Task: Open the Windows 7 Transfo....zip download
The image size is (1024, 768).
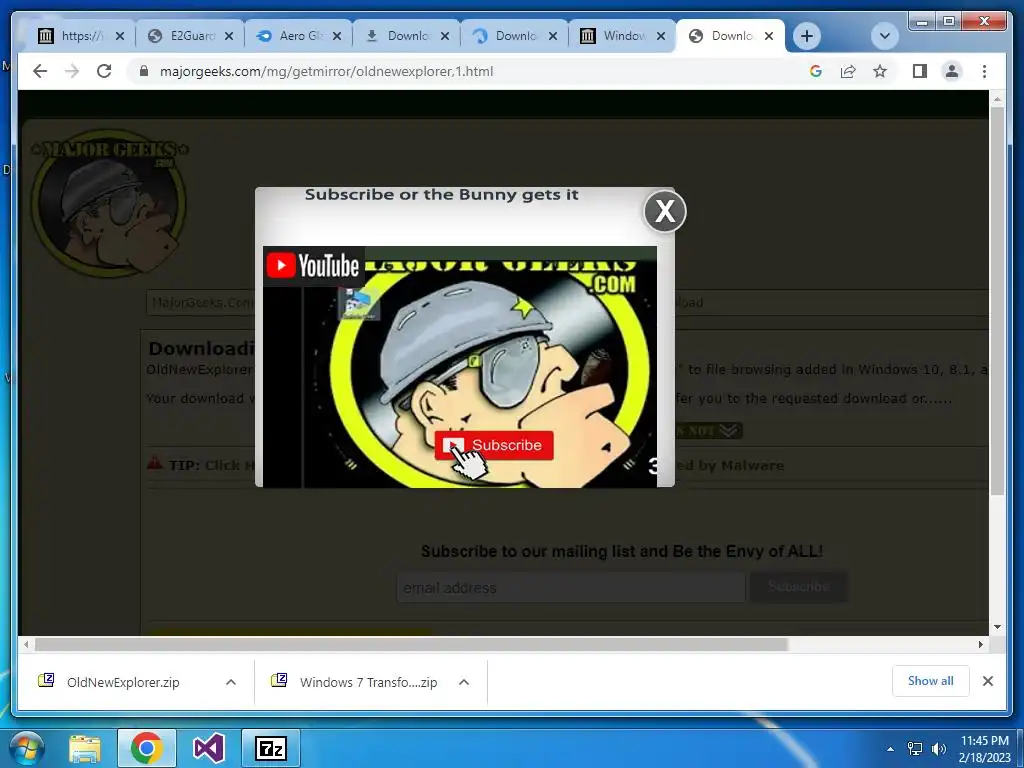Action: [x=368, y=682]
